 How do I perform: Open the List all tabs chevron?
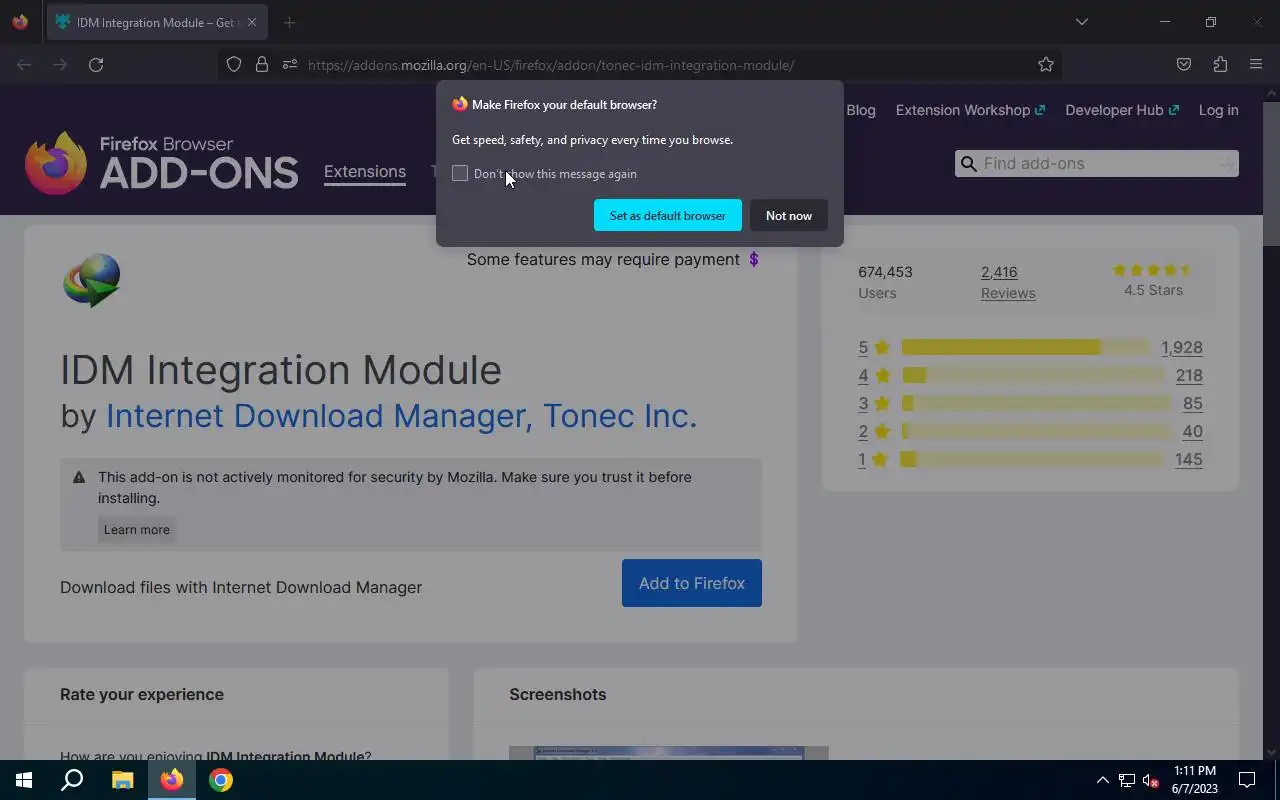pyautogui.click(x=1081, y=22)
